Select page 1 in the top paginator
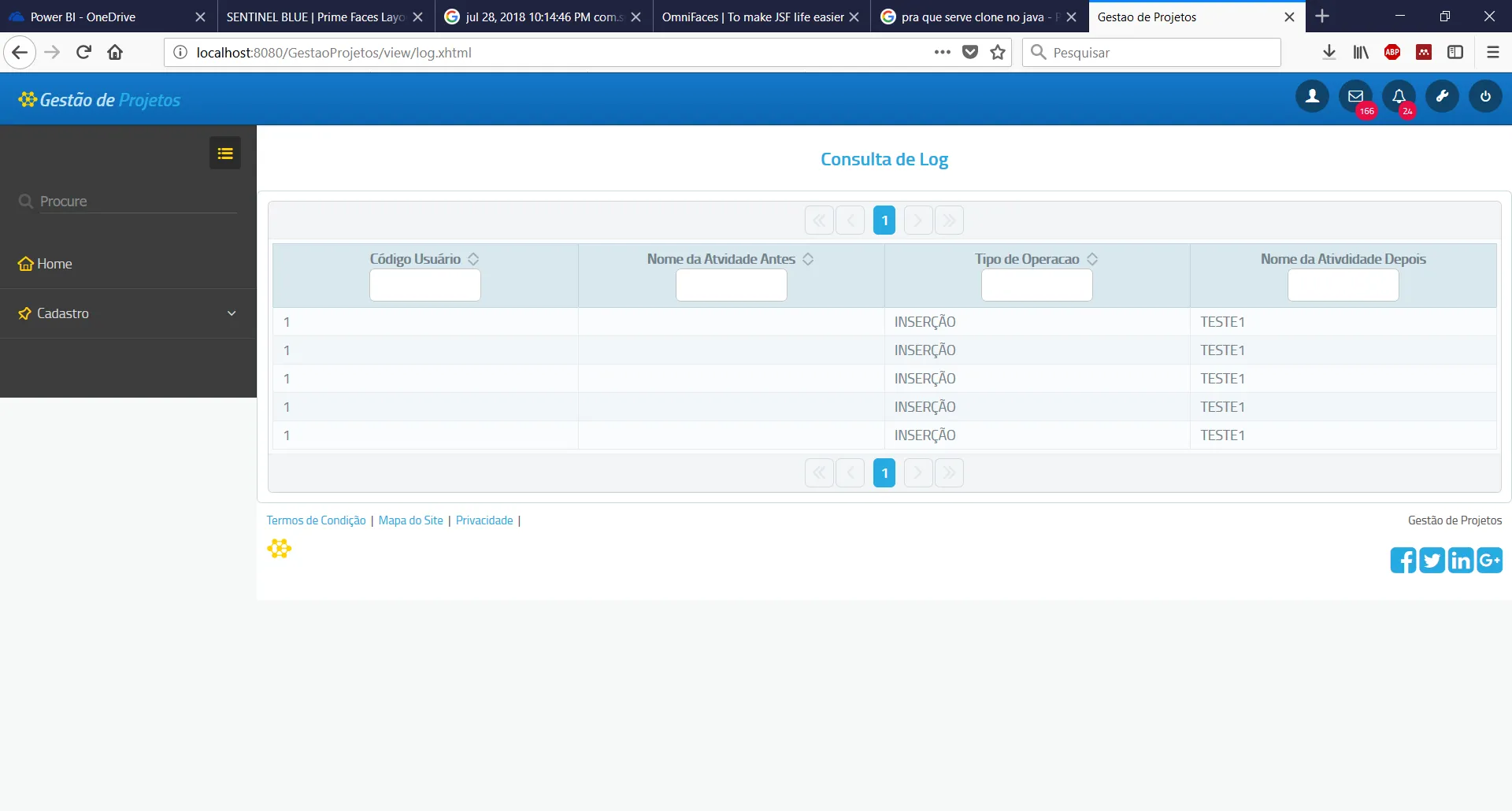 884,220
